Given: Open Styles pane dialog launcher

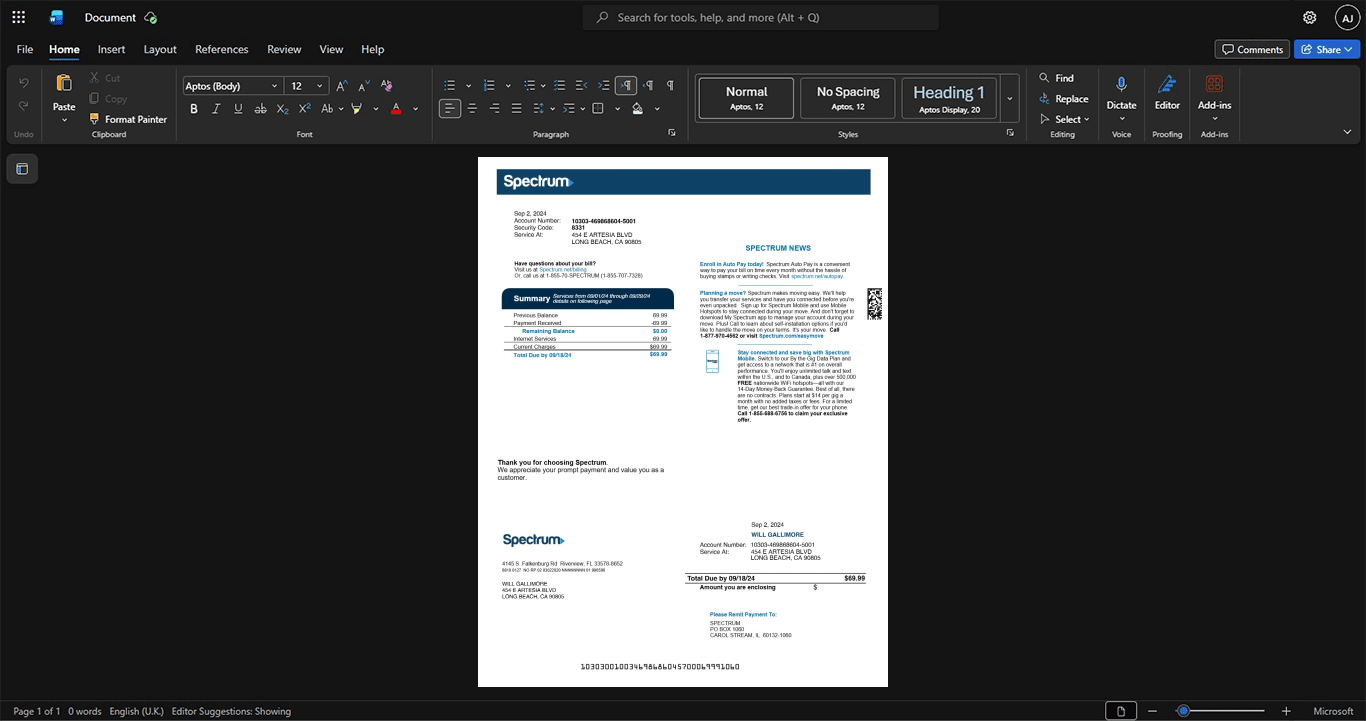Looking at the screenshot, I should (x=1010, y=133).
